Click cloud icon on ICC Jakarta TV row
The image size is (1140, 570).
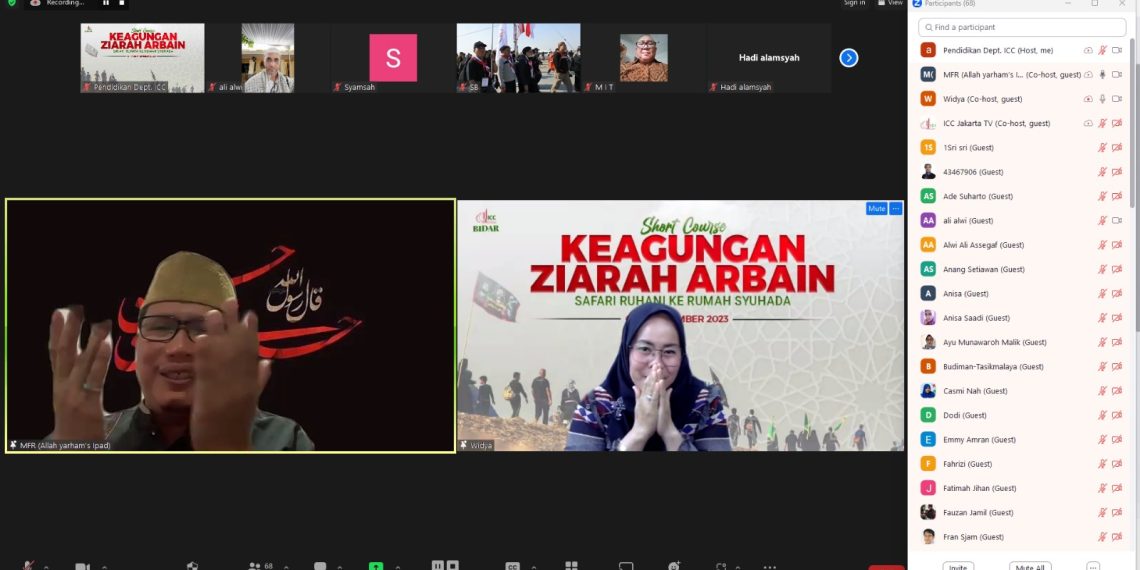[x=1088, y=123]
